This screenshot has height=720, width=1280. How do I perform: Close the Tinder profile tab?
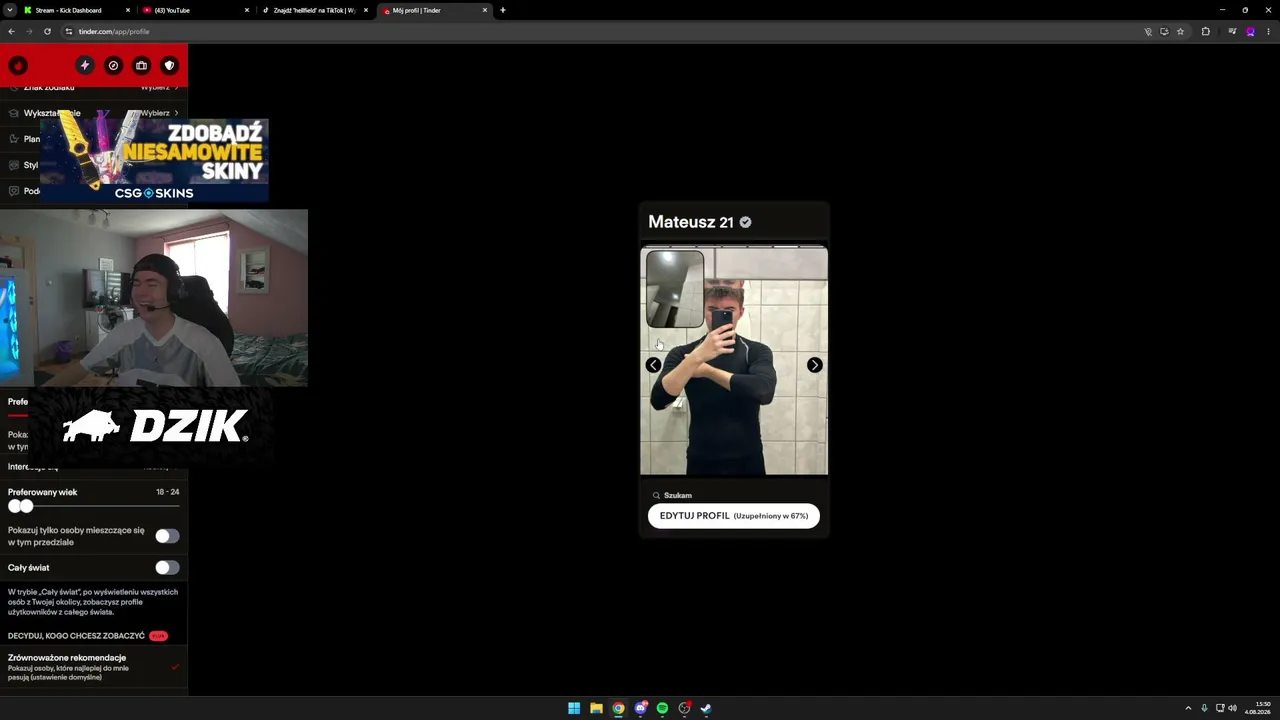[x=485, y=10]
